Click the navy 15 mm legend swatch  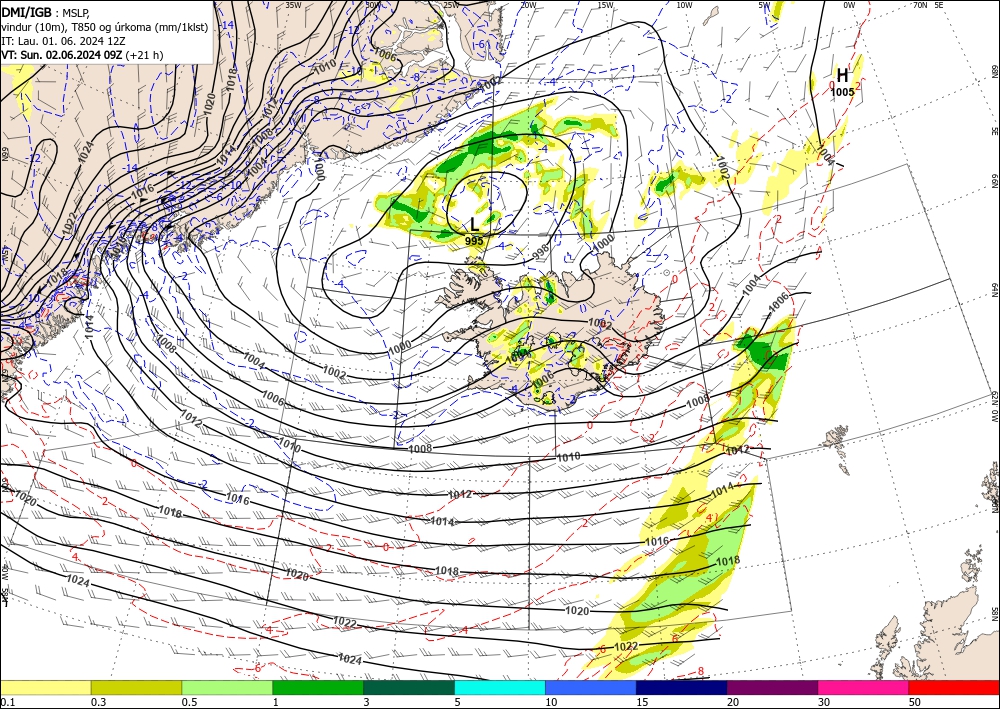coord(682,687)
